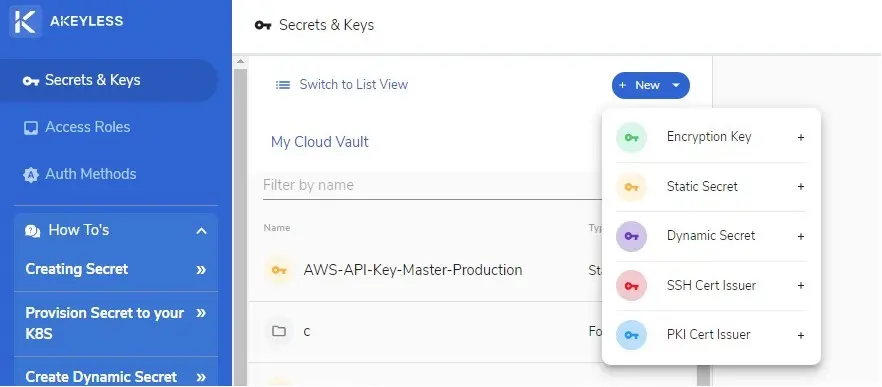Click the green Encryption Key icon

pyautogui.click(x=631, y=137)
